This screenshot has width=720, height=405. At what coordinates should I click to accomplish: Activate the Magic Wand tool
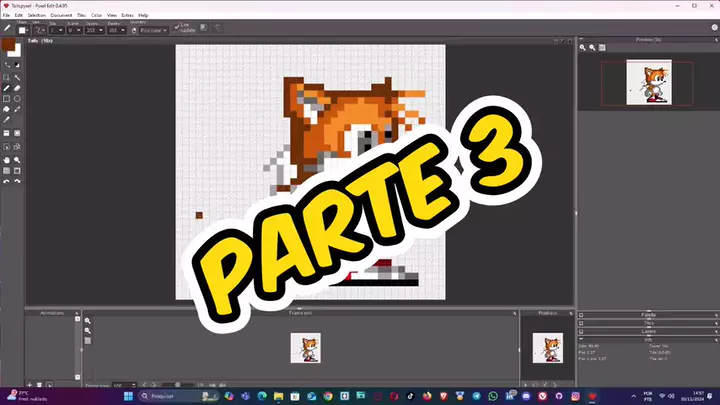[18, 77]
